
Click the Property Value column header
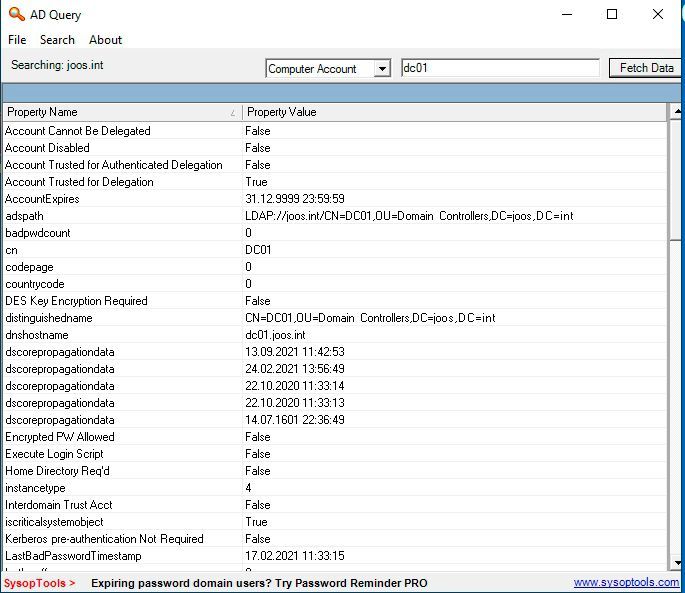tap(454, 112)
